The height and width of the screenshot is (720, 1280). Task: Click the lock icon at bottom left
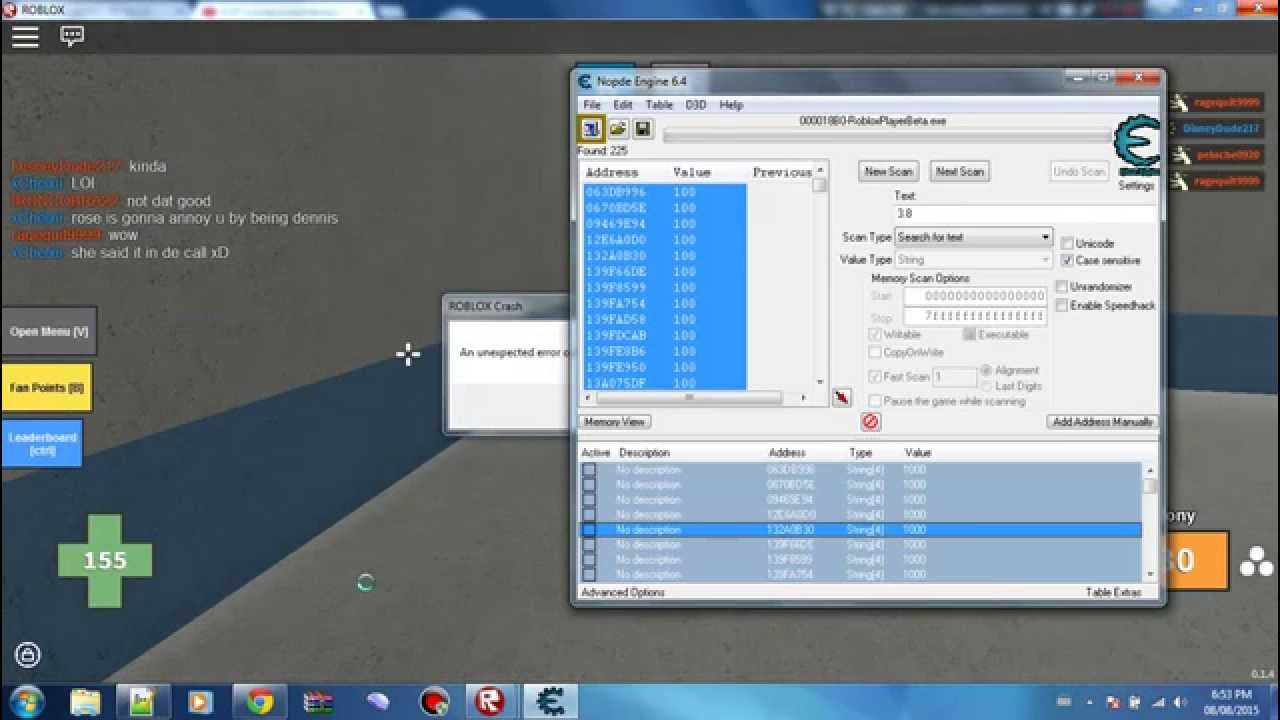tap(28, 656)
